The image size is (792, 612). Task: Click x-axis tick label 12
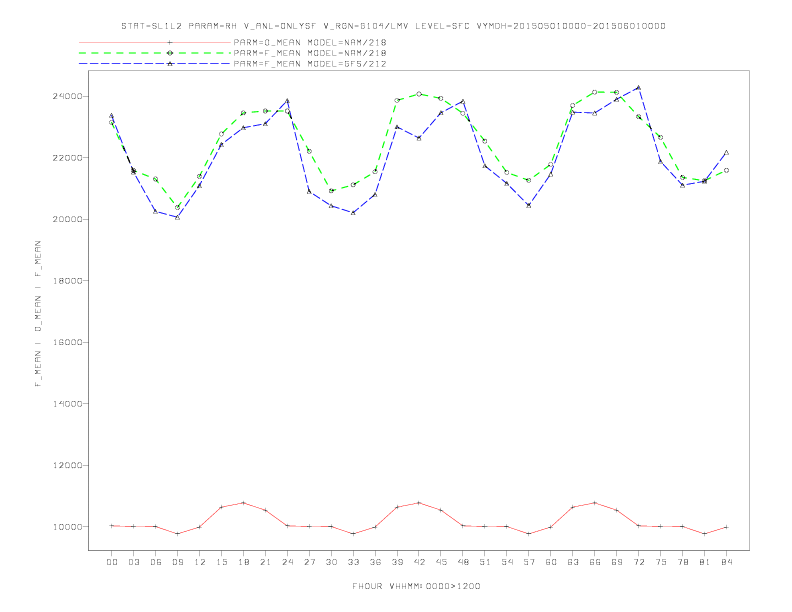click(200, 562)
